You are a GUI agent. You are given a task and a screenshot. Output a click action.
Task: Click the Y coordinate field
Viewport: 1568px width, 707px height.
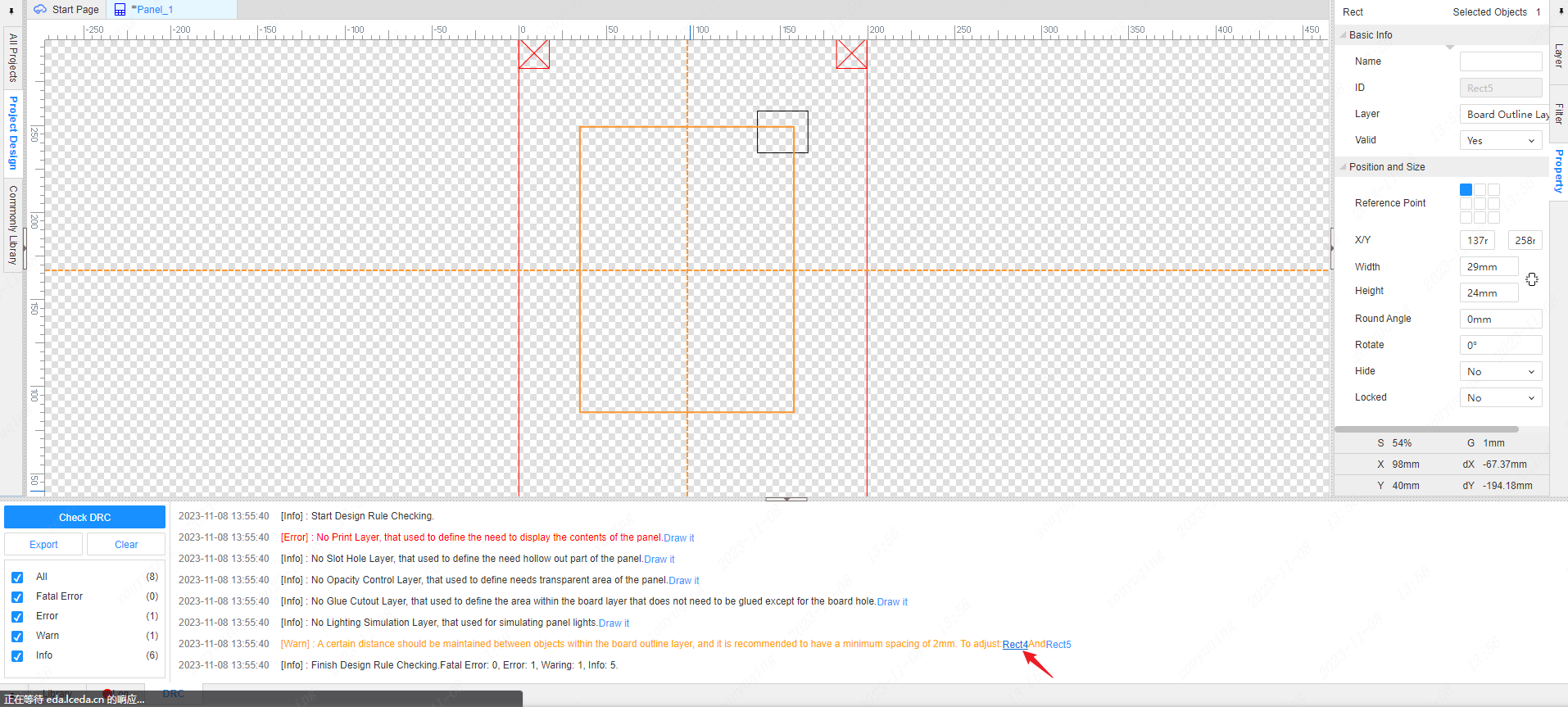pos(1525,240)
